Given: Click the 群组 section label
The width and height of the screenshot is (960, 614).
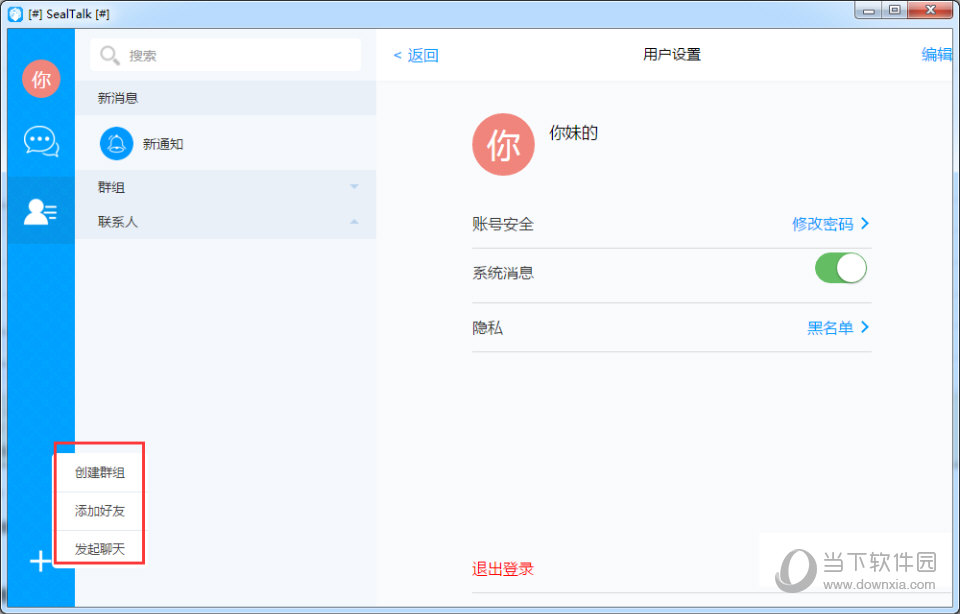Looking at the screenshot, I should 111,187.
